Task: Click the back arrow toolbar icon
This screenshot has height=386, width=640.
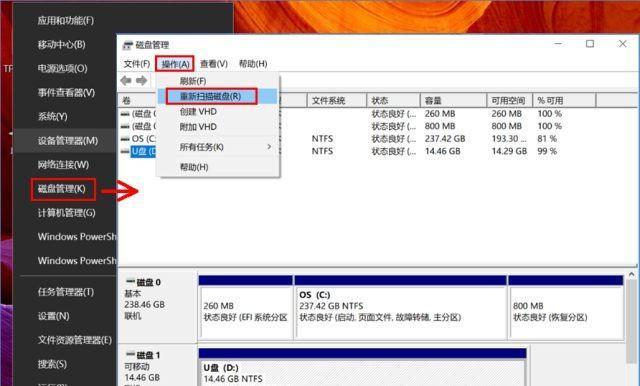Action: pyautogui.click(x=126, y=80)
